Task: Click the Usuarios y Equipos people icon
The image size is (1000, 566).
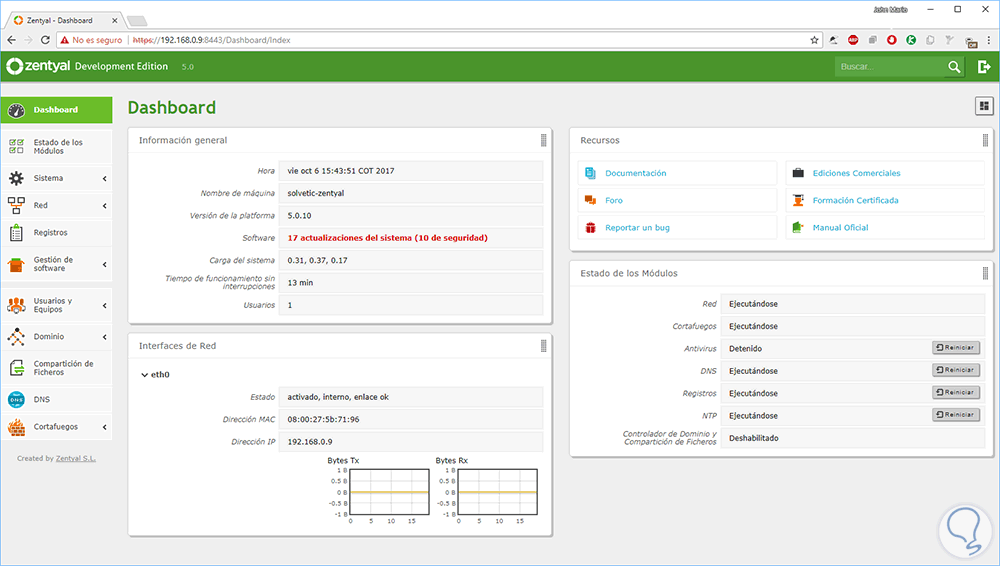Action: (17, 305)
